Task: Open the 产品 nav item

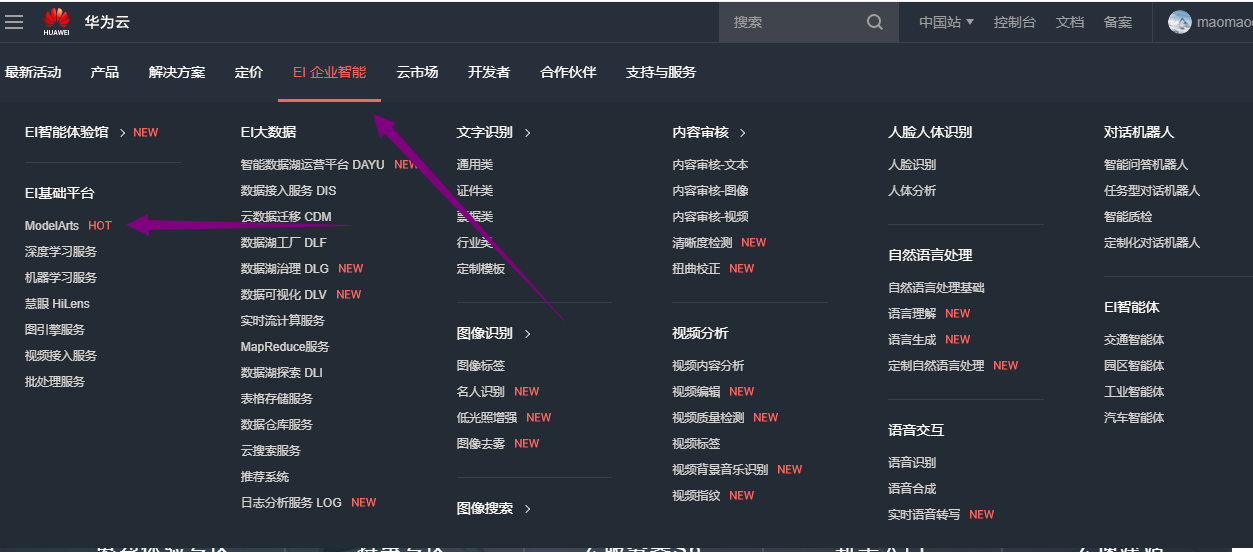Action: (x=105, y=72)
